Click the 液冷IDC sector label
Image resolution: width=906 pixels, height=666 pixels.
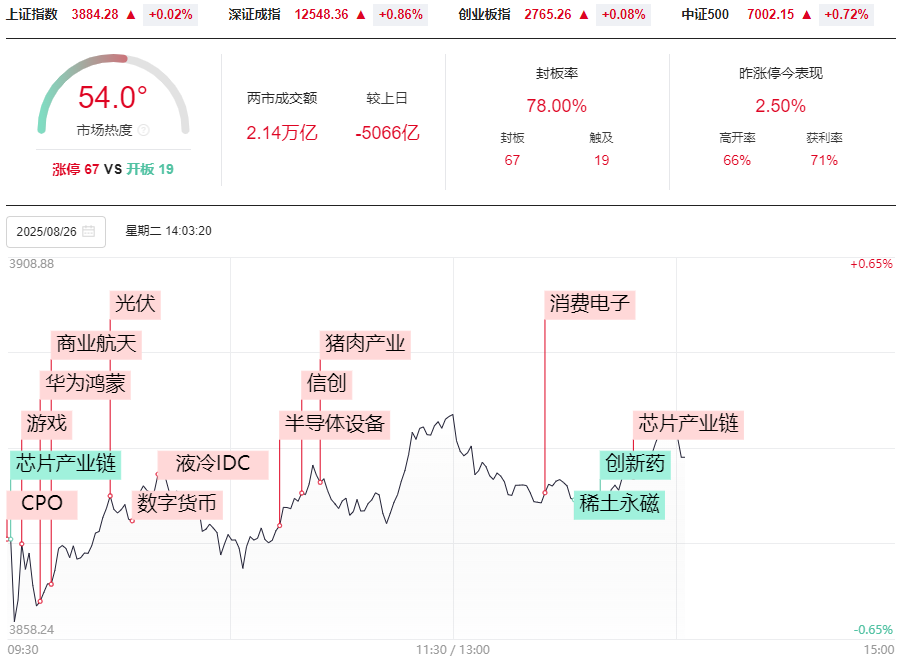click(212, 464)
